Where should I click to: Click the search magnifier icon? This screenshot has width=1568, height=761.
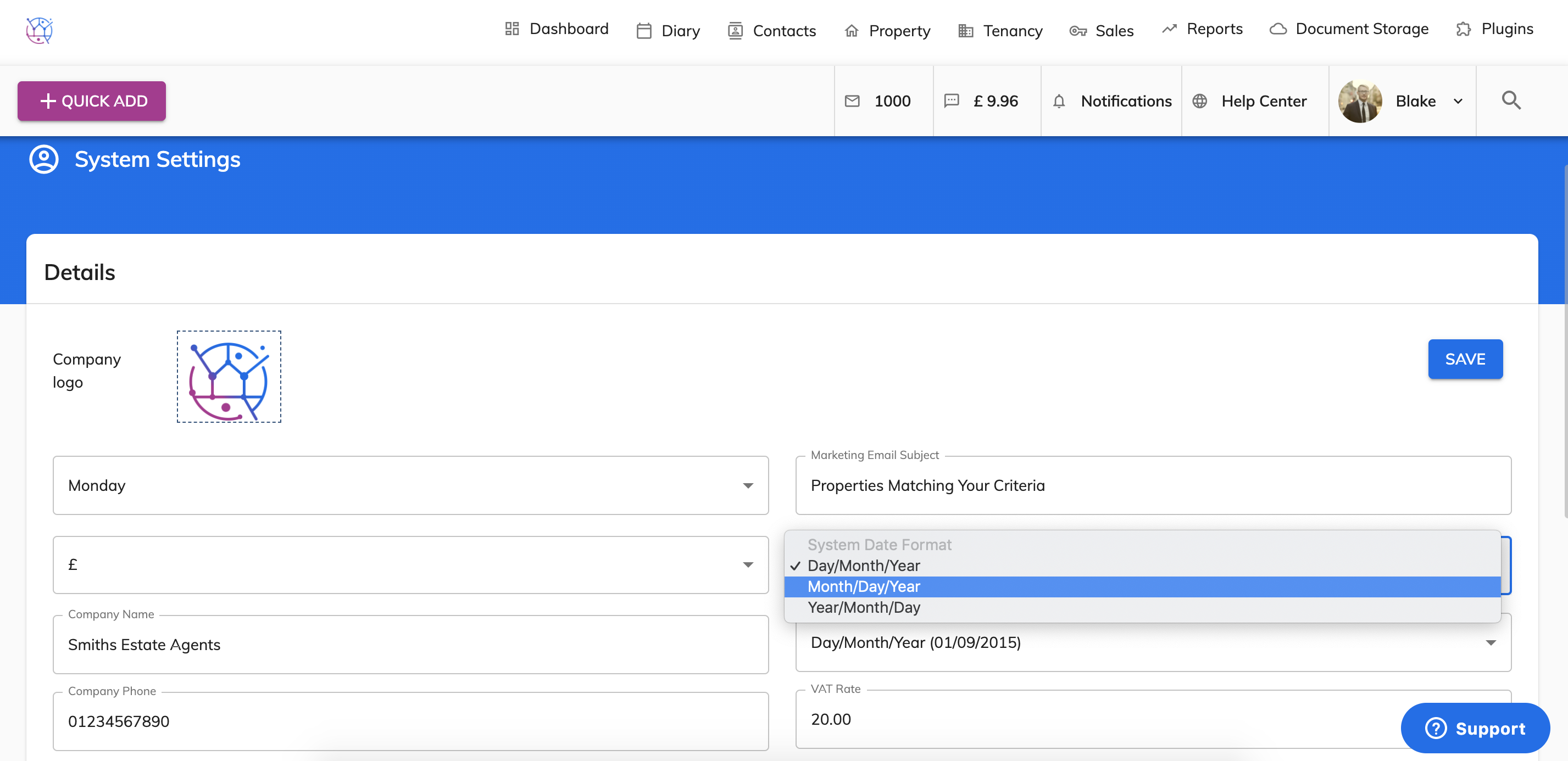click(1511, 100)
